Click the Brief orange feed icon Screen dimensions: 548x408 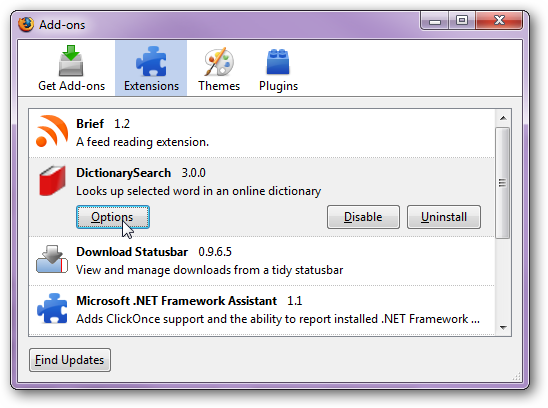[52, 131]
